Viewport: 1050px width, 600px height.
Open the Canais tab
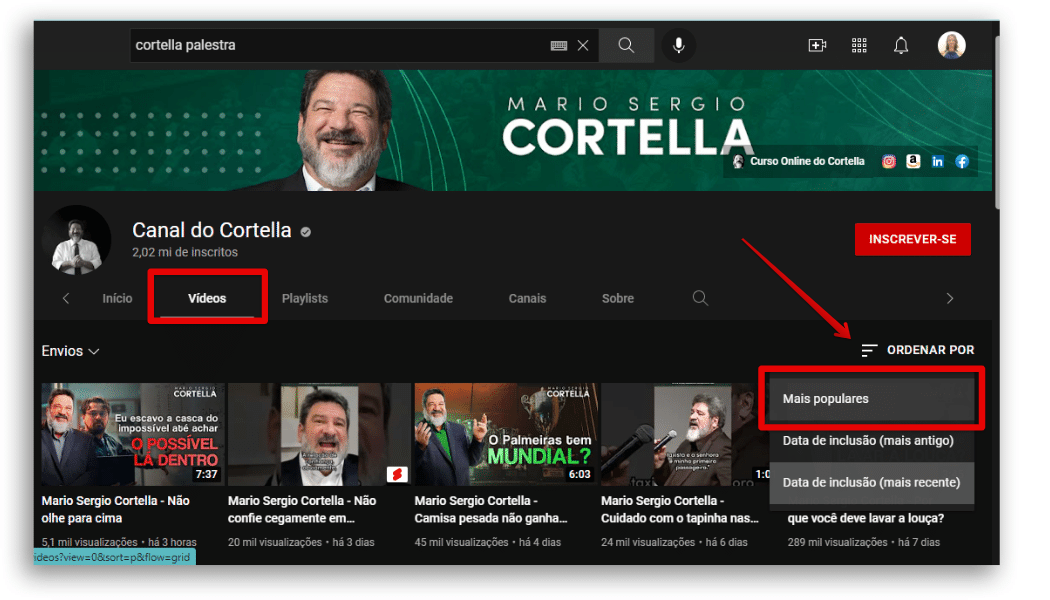(527, 298)
